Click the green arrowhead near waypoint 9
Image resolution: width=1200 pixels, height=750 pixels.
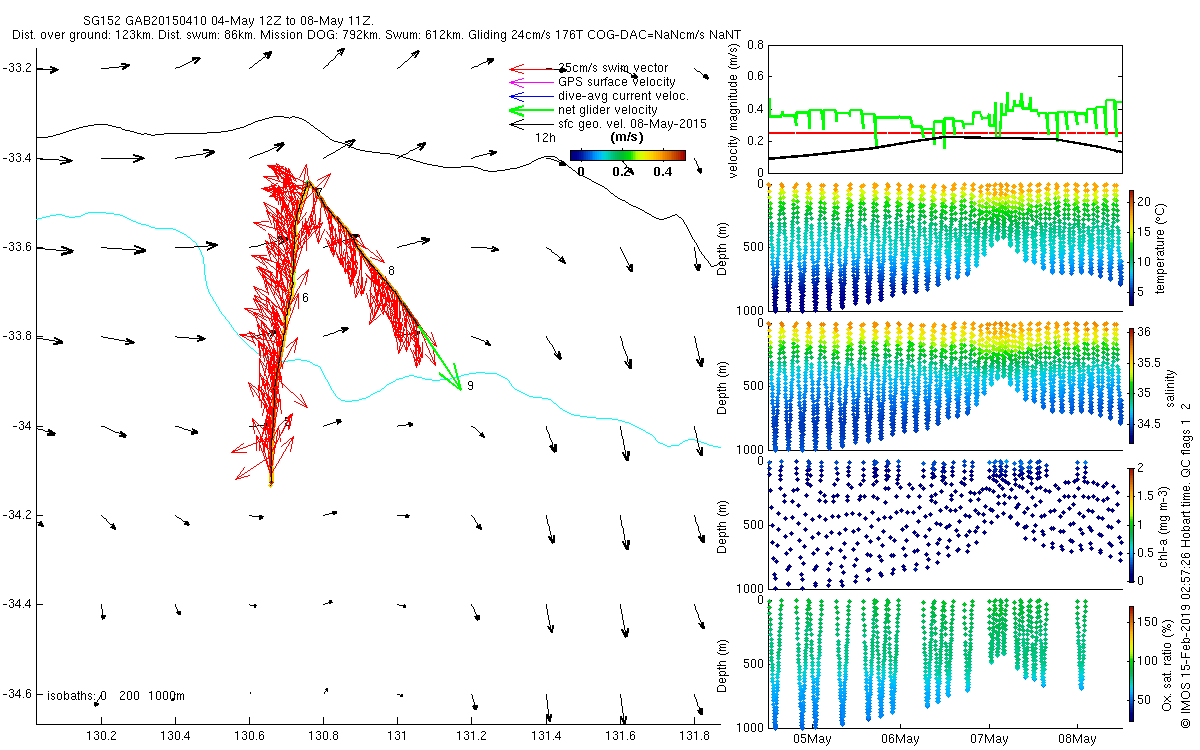tap(455, 382)
